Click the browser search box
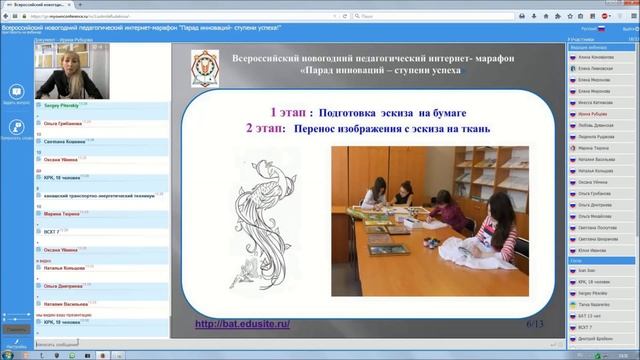The width and height of the screenshot is (640, 360). (434, 16)
